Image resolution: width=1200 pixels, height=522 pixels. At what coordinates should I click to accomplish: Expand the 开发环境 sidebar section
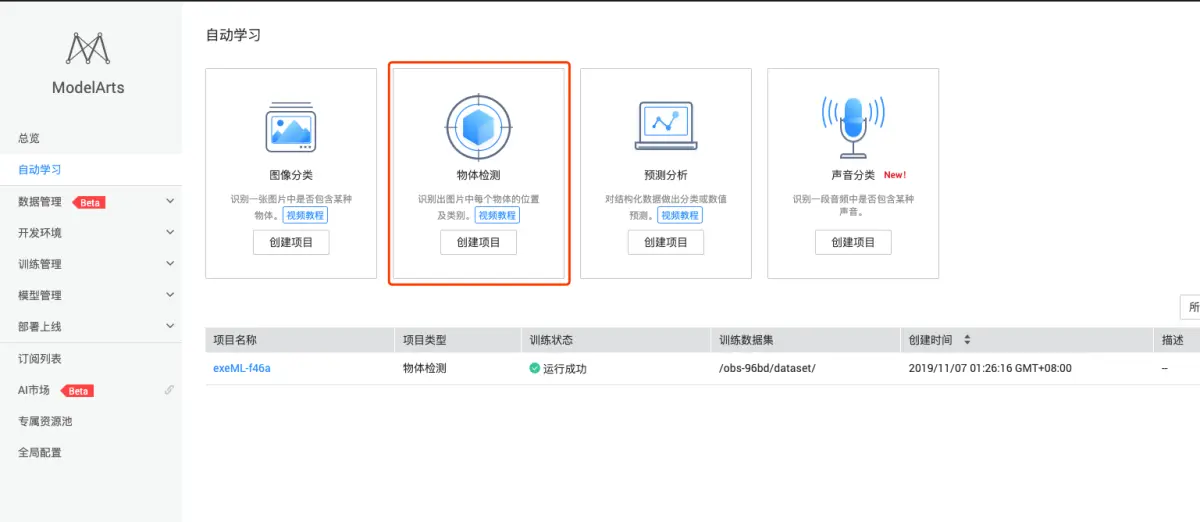point(169,233)
